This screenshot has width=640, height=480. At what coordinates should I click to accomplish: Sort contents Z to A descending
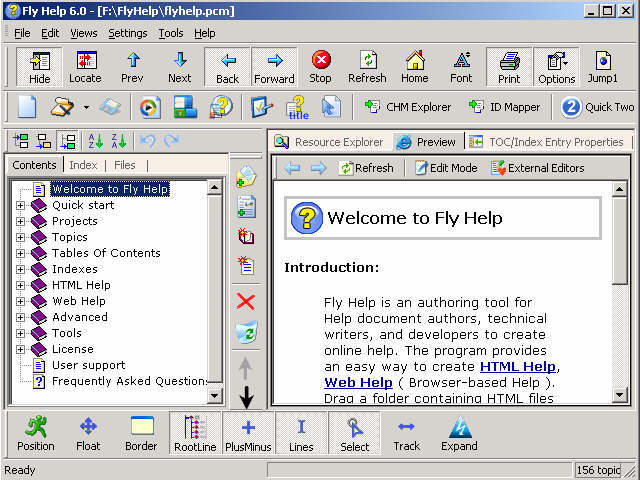pyautogui.click(x=119, y=141)
